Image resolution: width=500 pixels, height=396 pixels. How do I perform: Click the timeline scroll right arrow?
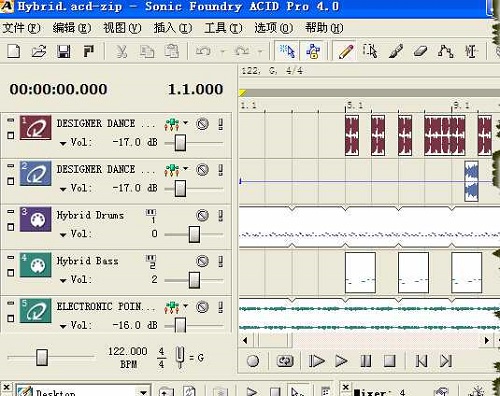click(x=487, y=340)
